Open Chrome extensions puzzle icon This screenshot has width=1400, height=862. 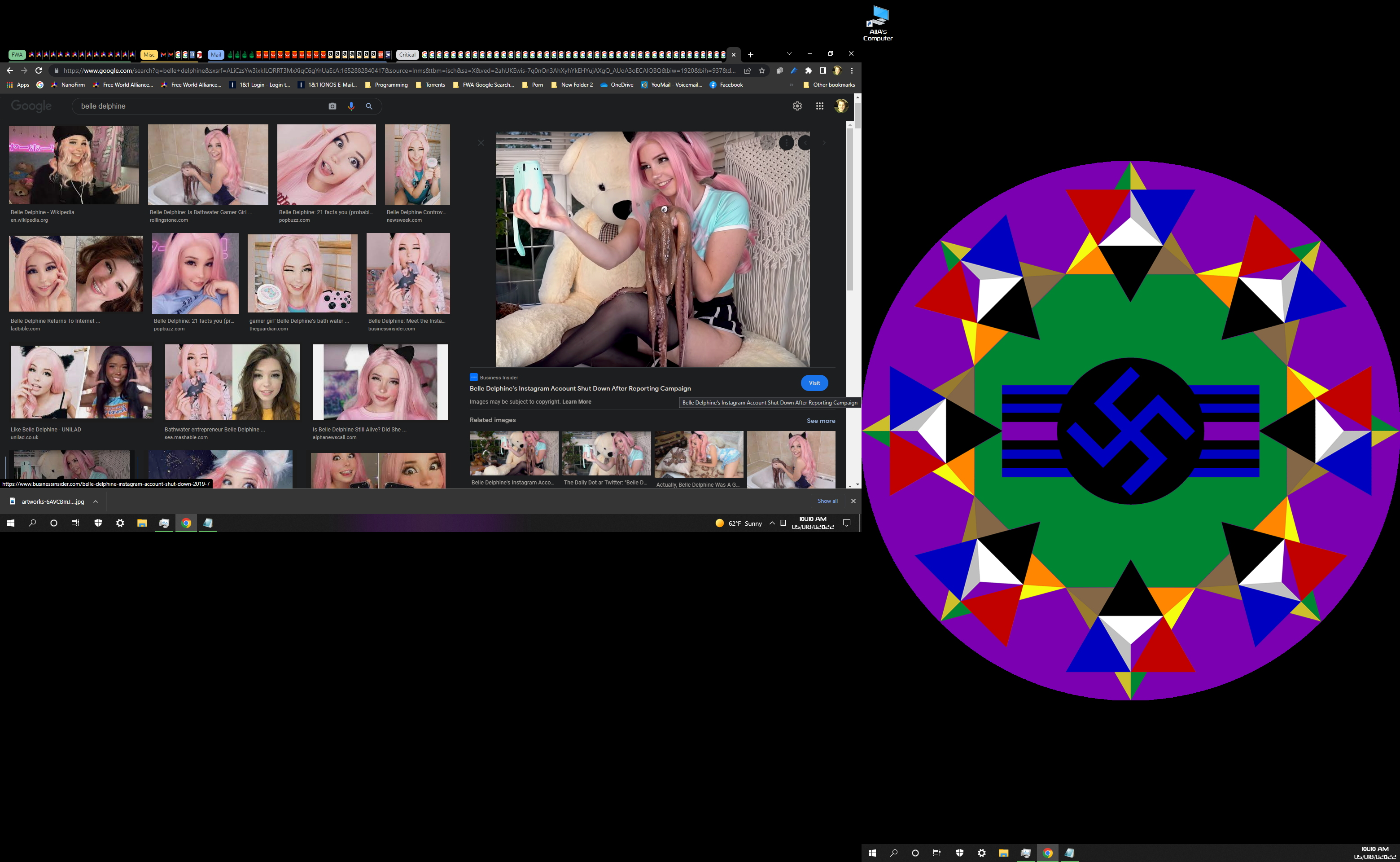point(808,70)
